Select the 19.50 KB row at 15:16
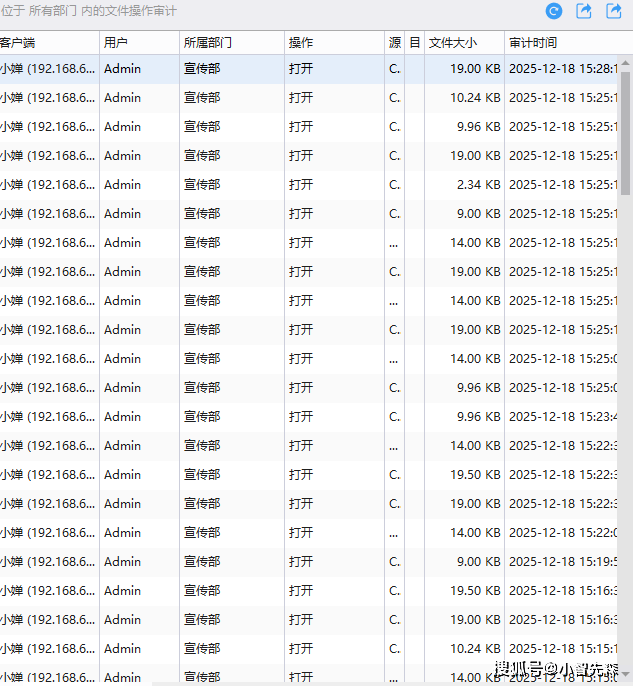 pyautogui.click(x=300, y=591)
